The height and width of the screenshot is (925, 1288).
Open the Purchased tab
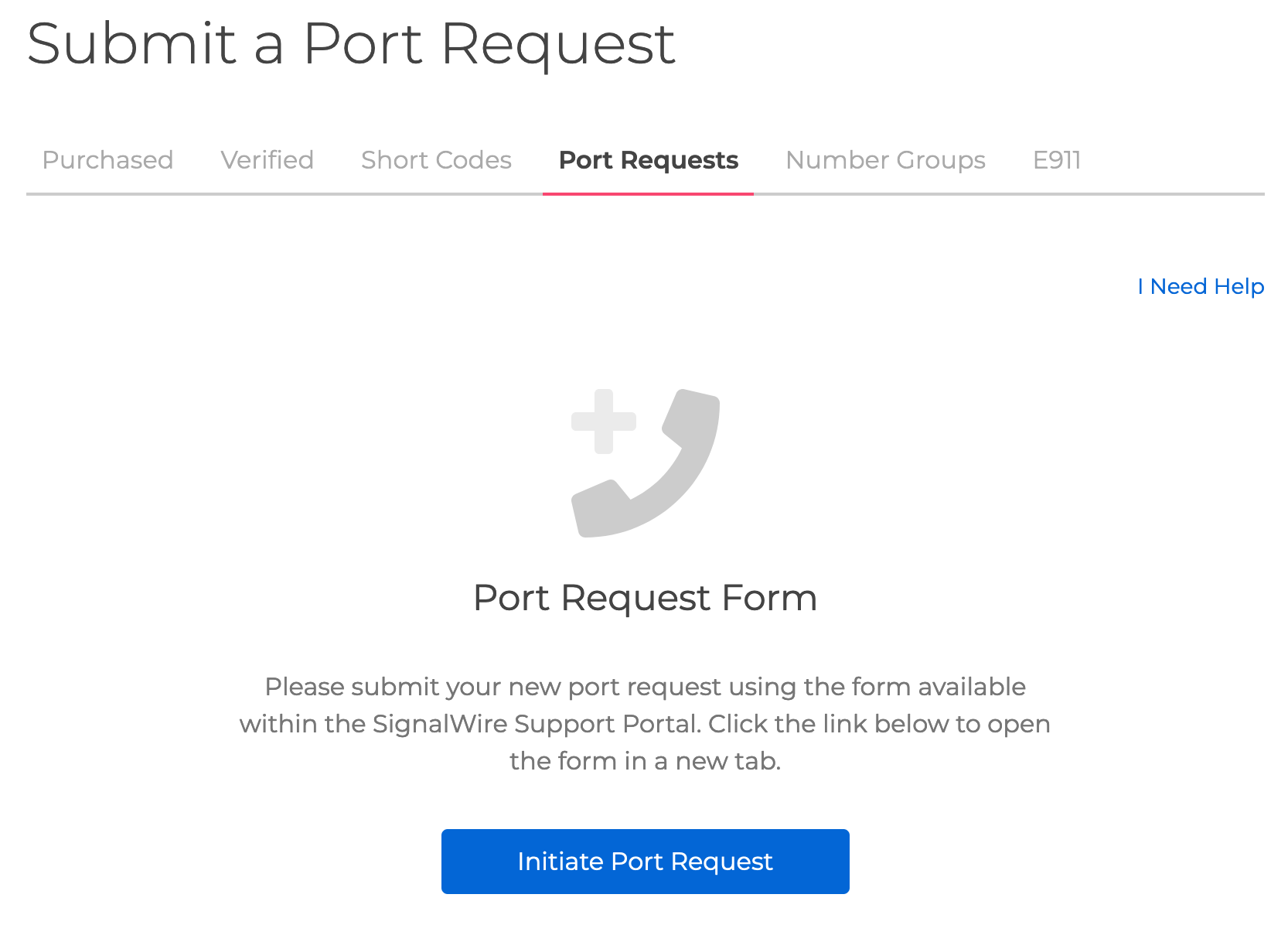click(x=107, y=160)
